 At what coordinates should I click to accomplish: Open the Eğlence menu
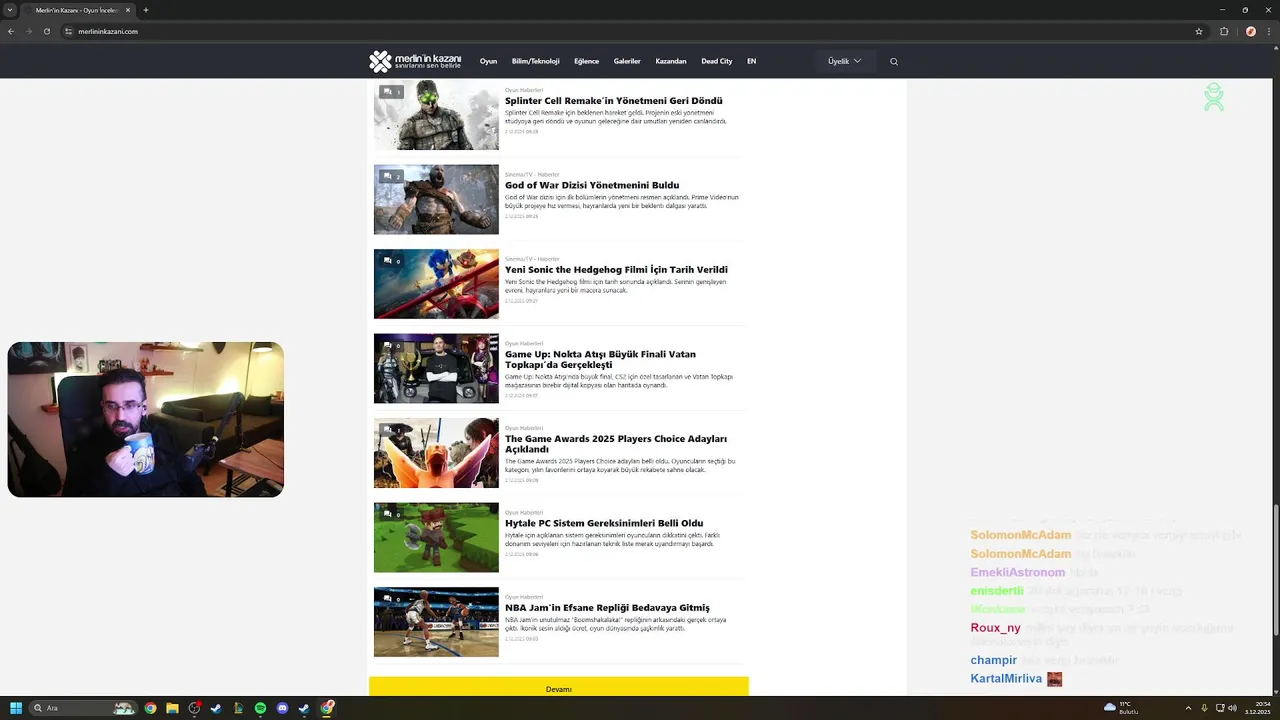point(586,61)
